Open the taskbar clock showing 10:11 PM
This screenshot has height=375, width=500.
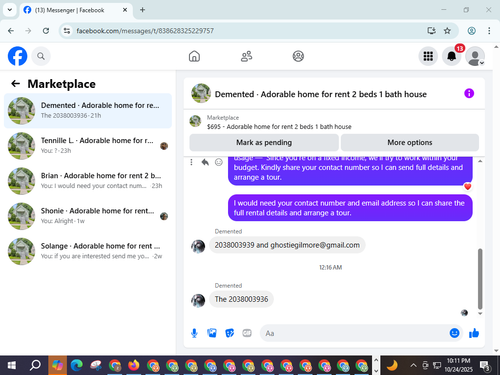(458, 365)
